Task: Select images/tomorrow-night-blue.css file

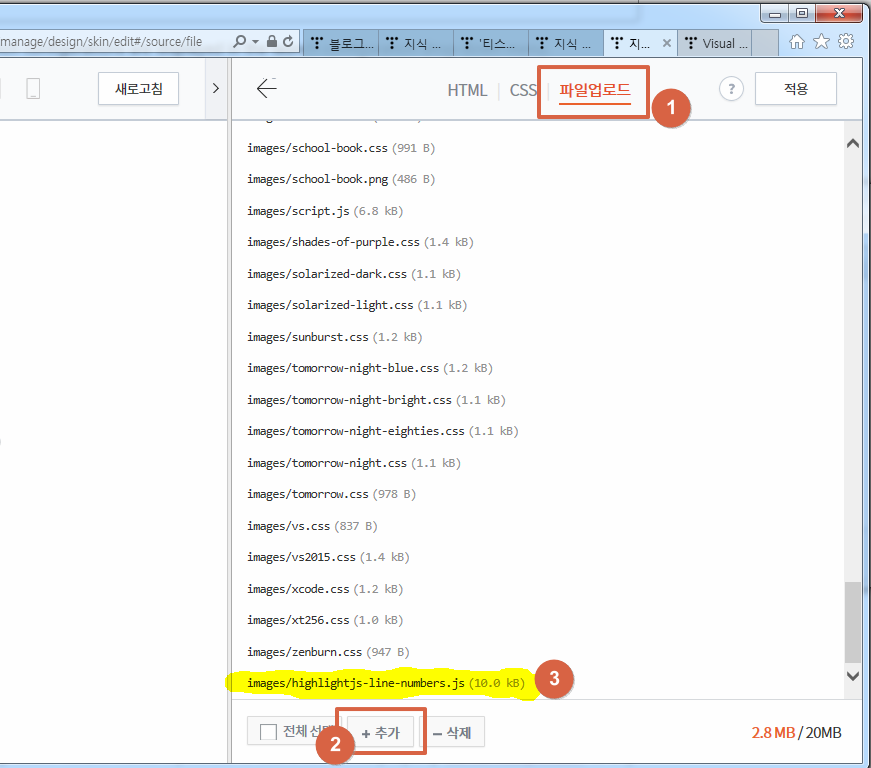Action: tap(369, 368)
